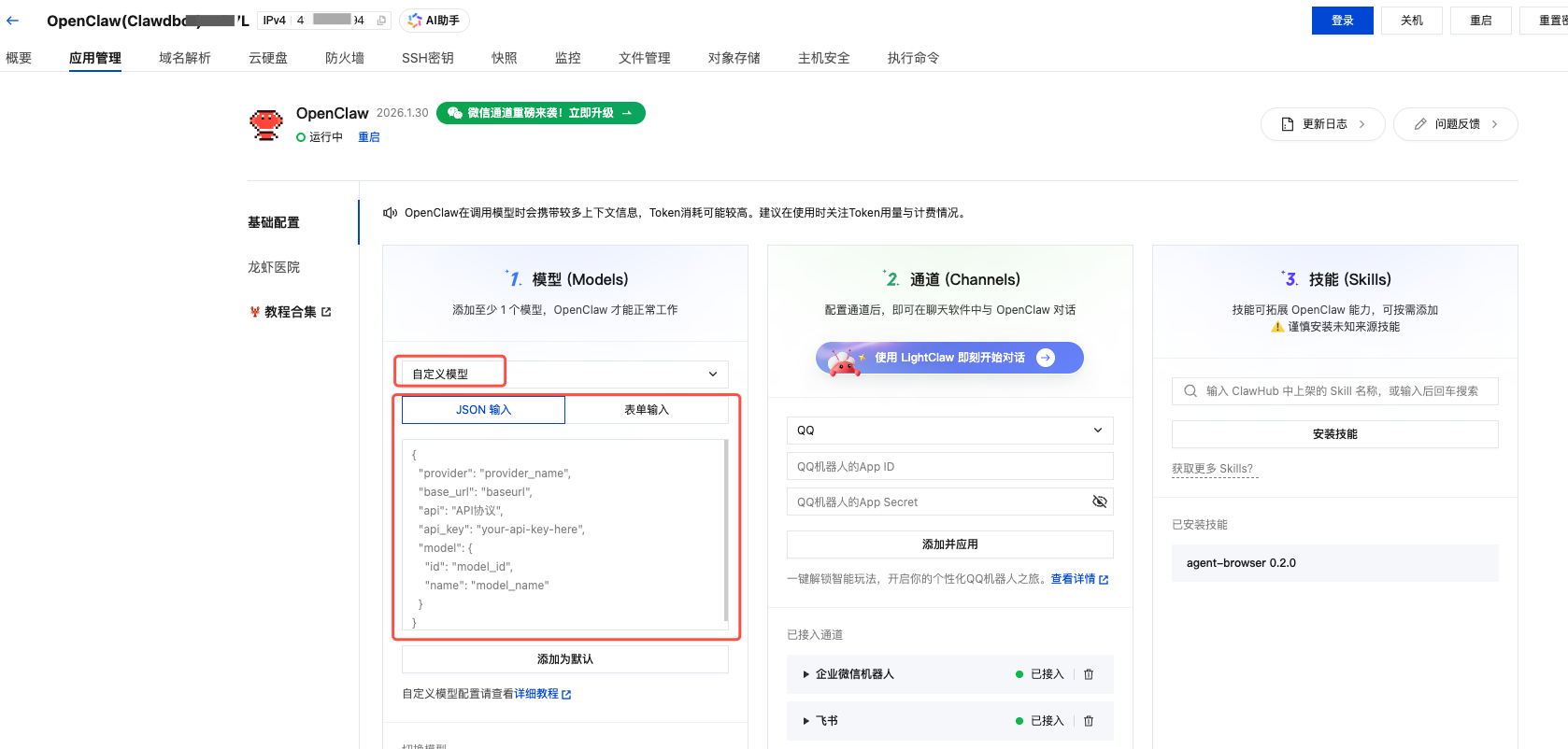Click the JSON text area scrollbar
This screenshot has height=749, width=1568.
(726, 530)
